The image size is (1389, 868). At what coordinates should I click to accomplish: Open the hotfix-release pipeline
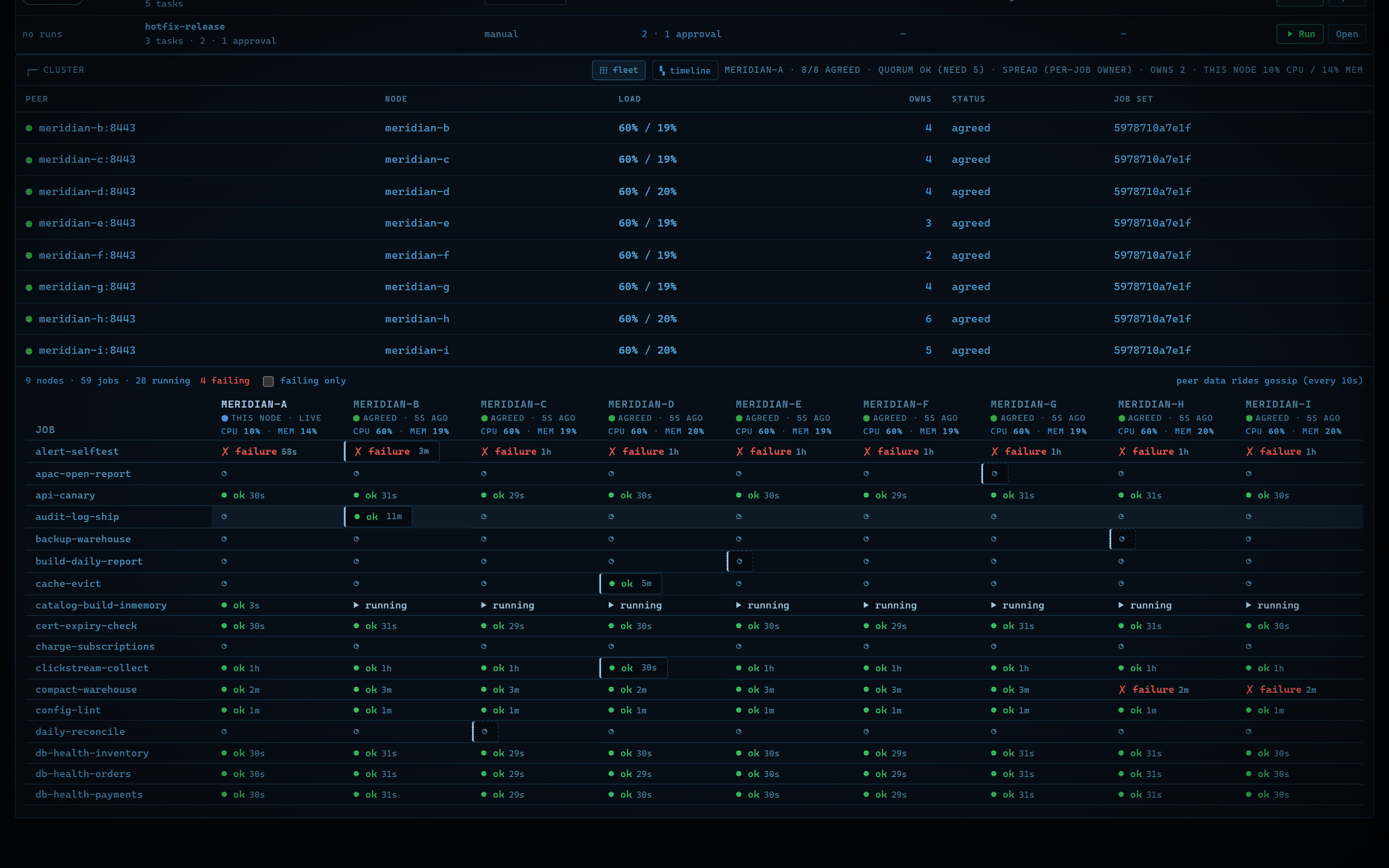point(1346,34)
